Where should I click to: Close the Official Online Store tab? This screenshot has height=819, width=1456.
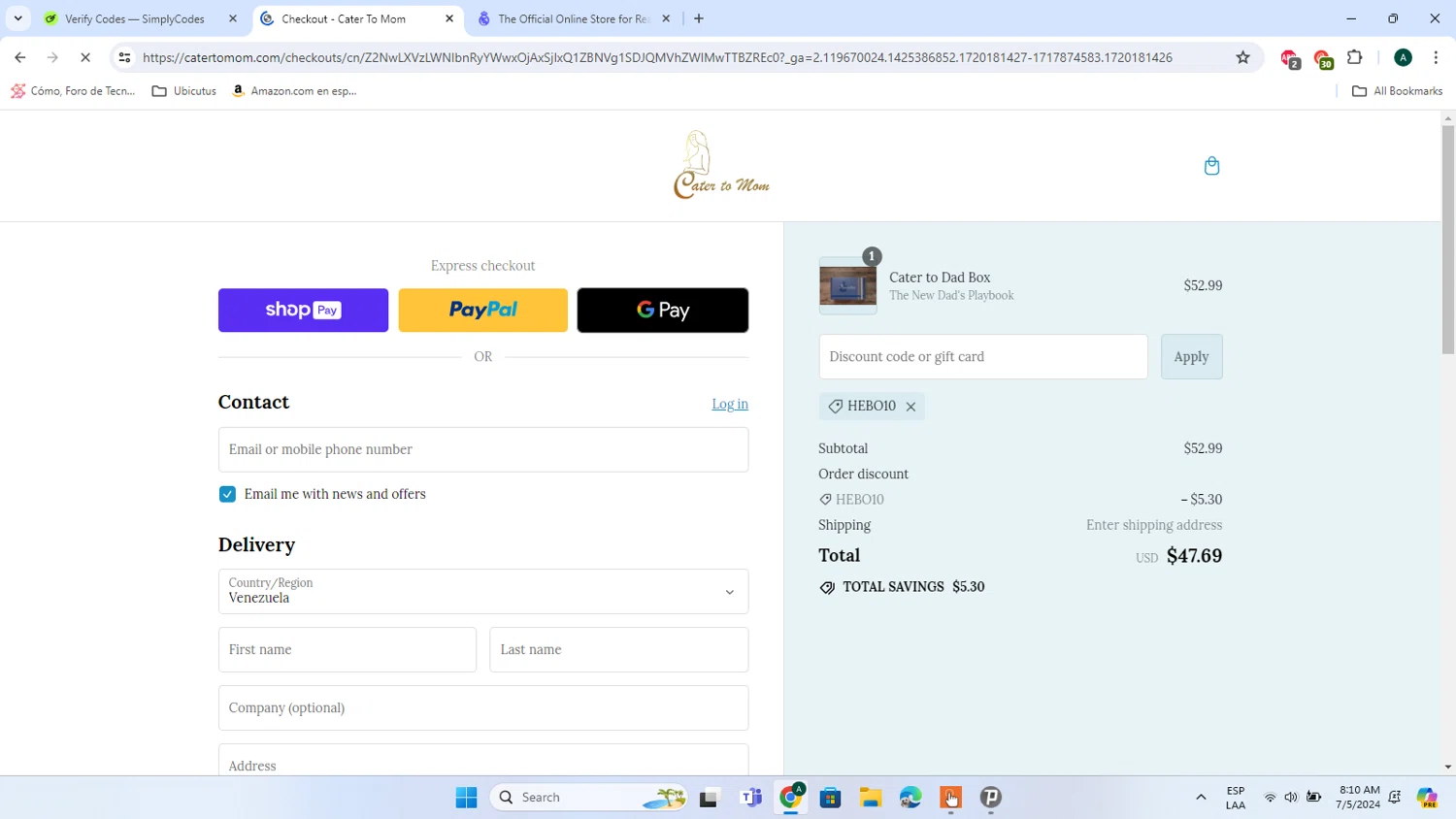[x=666, y=18]
